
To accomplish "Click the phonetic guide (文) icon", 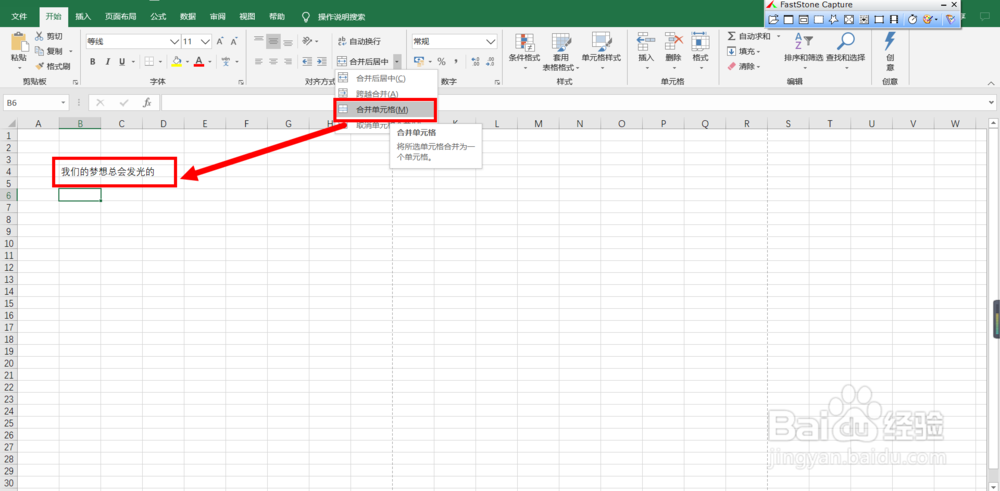I will (x=226, y=62).
